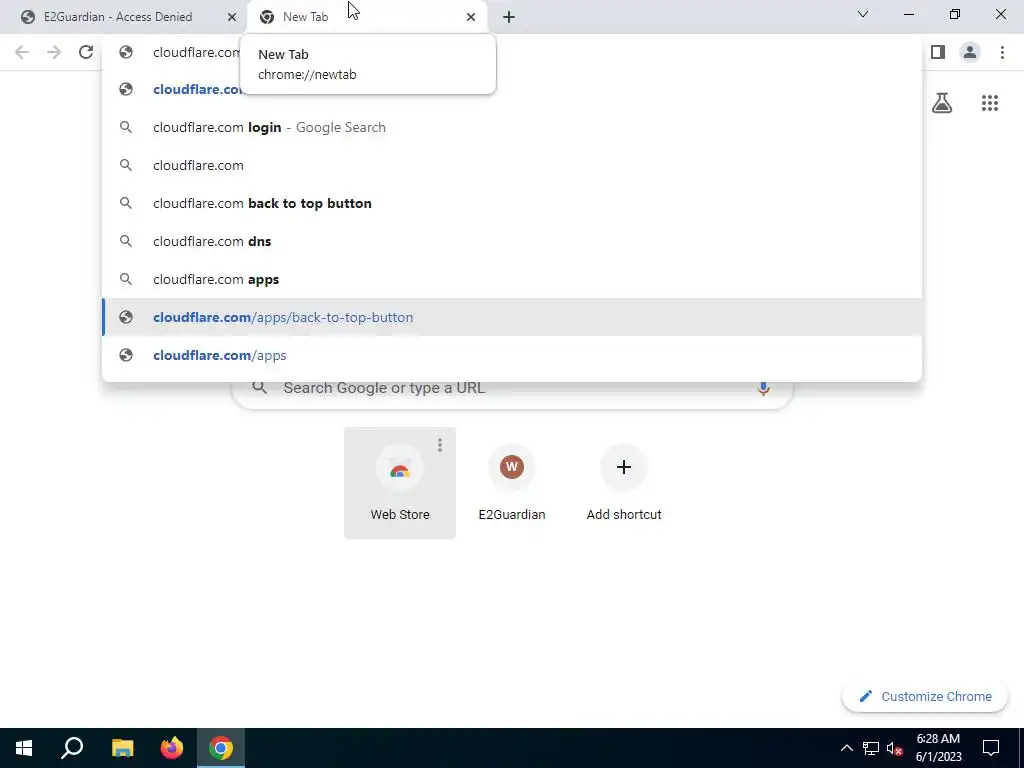
Task: Close the New Tab tab
Action: pos(470,17)
